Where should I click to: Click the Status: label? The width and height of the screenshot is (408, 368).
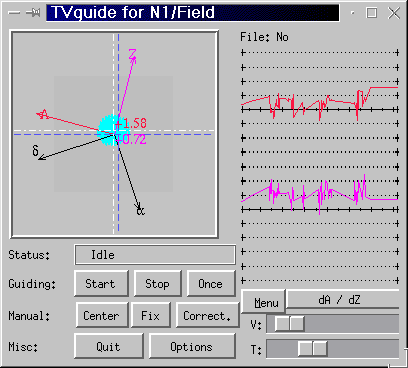coord(29,255)
